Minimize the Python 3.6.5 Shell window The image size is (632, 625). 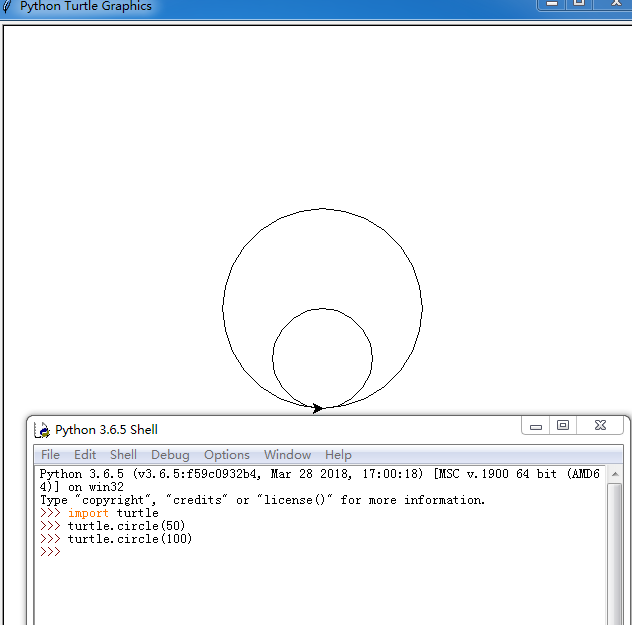coord(536,427)
